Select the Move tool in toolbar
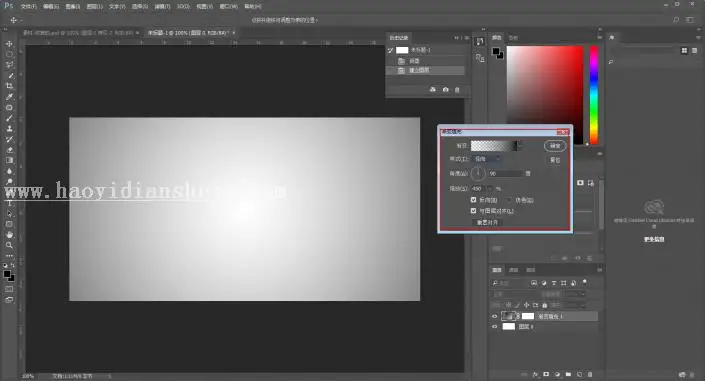This screenshot has height=381, width=705. (x=9, y=44)
